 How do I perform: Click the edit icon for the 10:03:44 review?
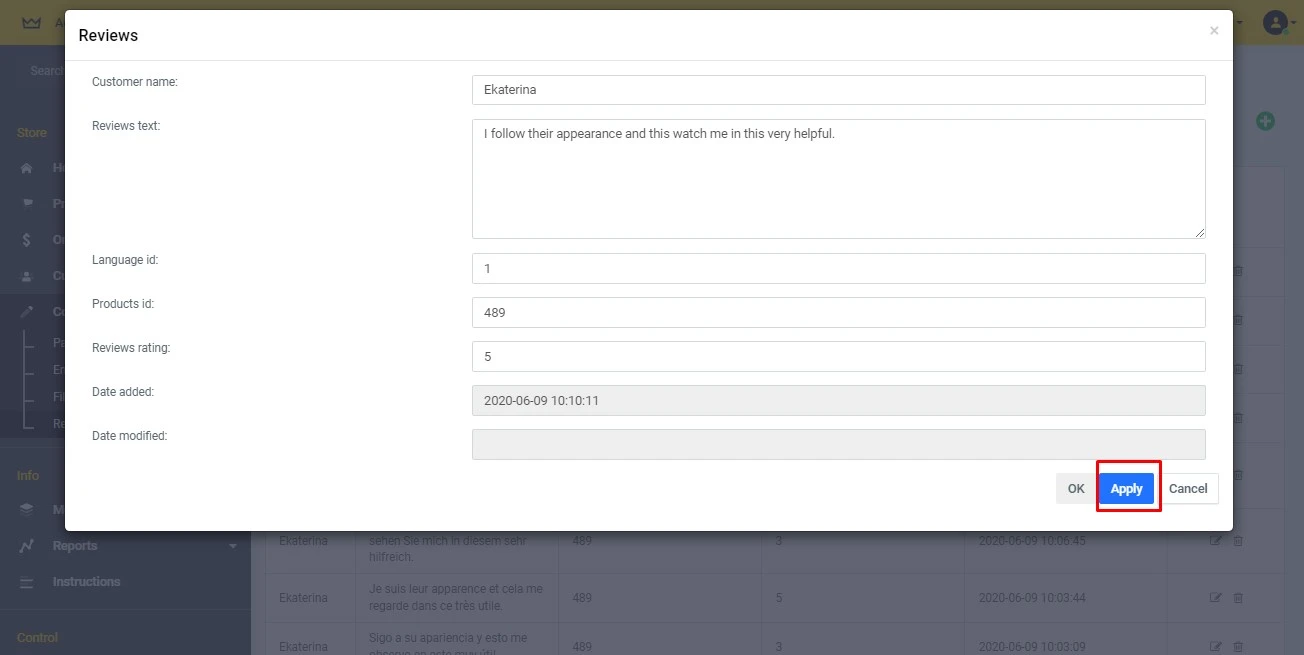1216,598
